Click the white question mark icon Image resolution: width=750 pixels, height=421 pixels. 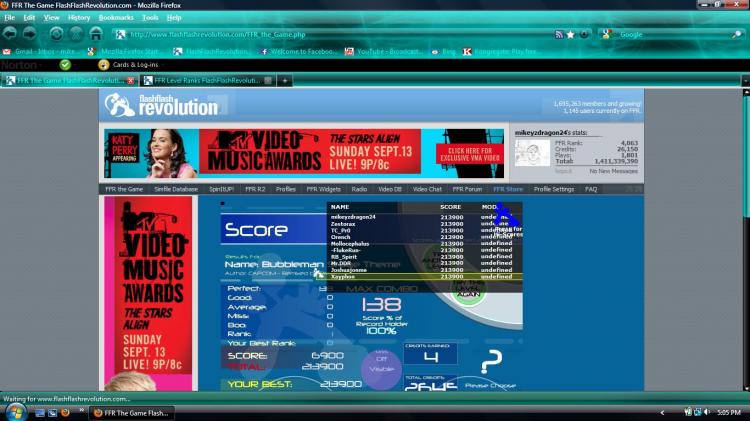491,362
